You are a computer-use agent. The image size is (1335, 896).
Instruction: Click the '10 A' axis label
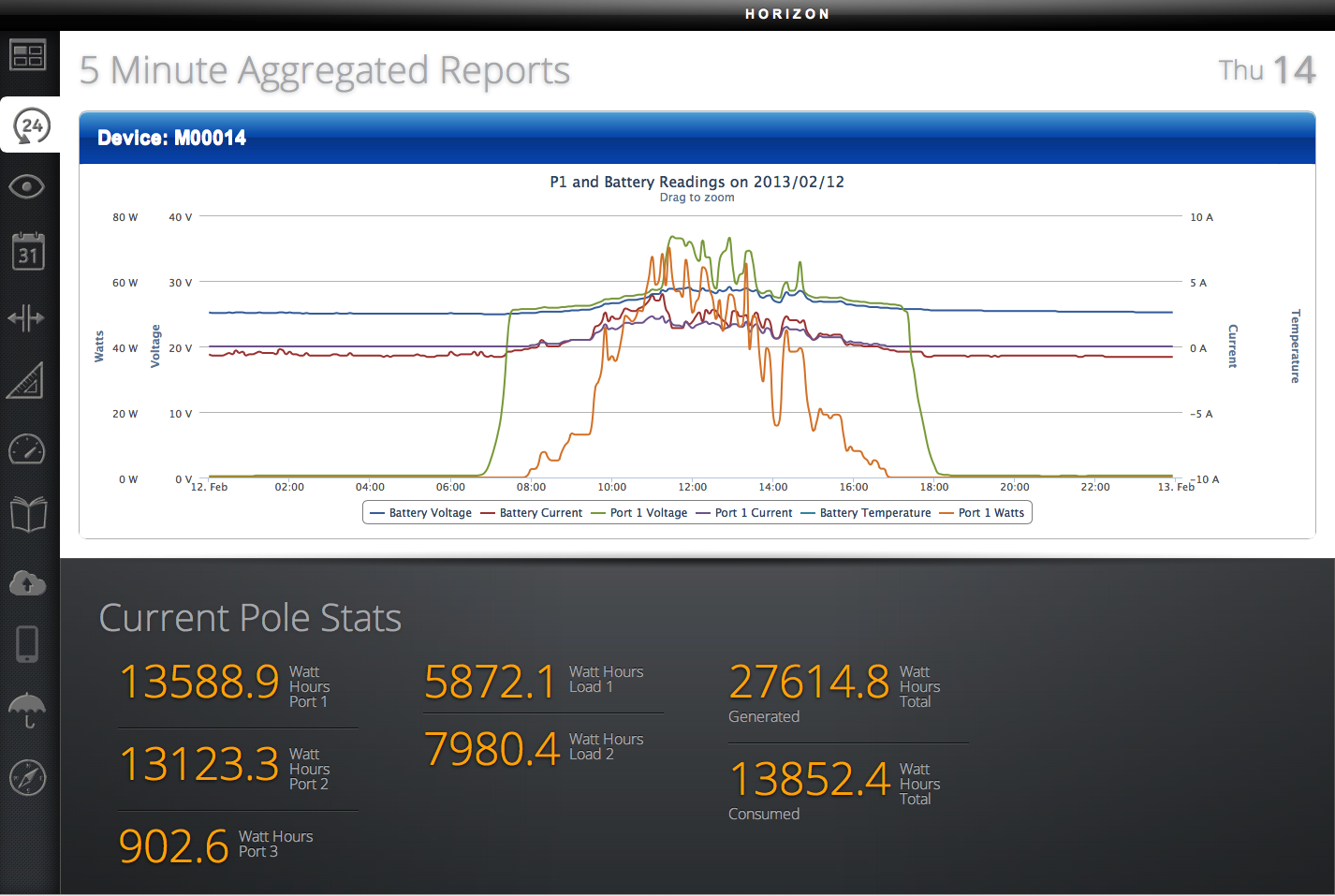[x=1201, y=217]
